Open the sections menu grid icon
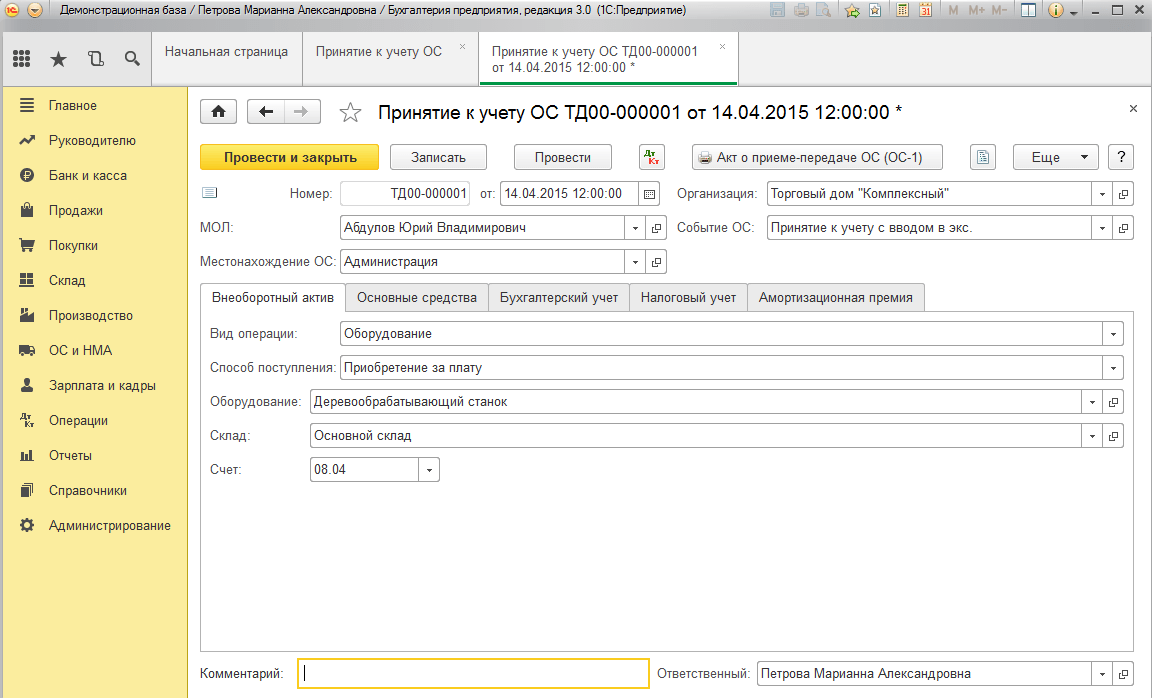 pos(21,59)
